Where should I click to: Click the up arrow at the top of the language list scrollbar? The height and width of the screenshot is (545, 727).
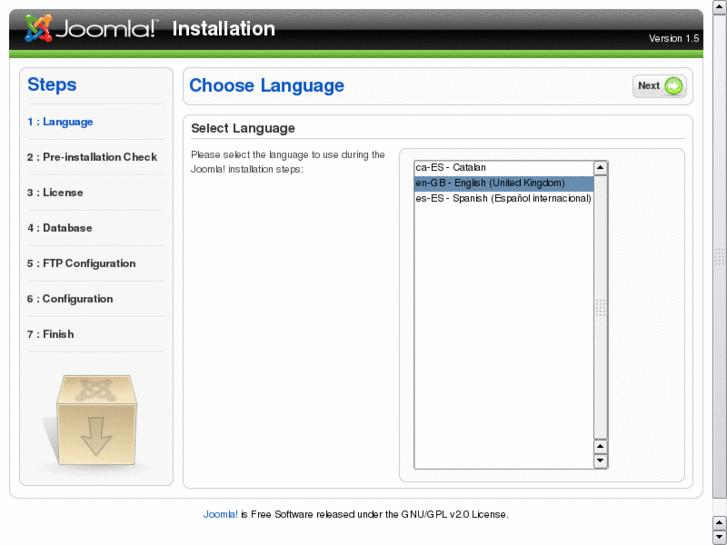click(x=600, y=168)
